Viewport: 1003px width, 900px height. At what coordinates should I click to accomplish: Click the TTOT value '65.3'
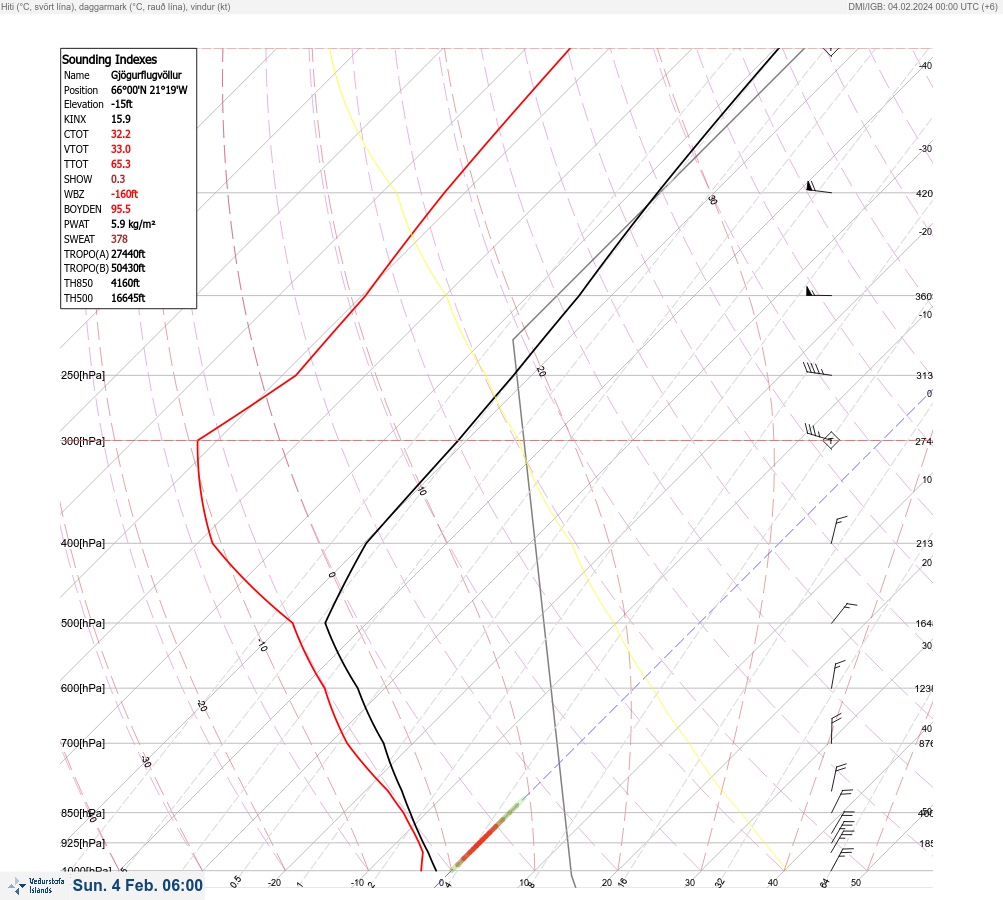(x=121, y=164)
